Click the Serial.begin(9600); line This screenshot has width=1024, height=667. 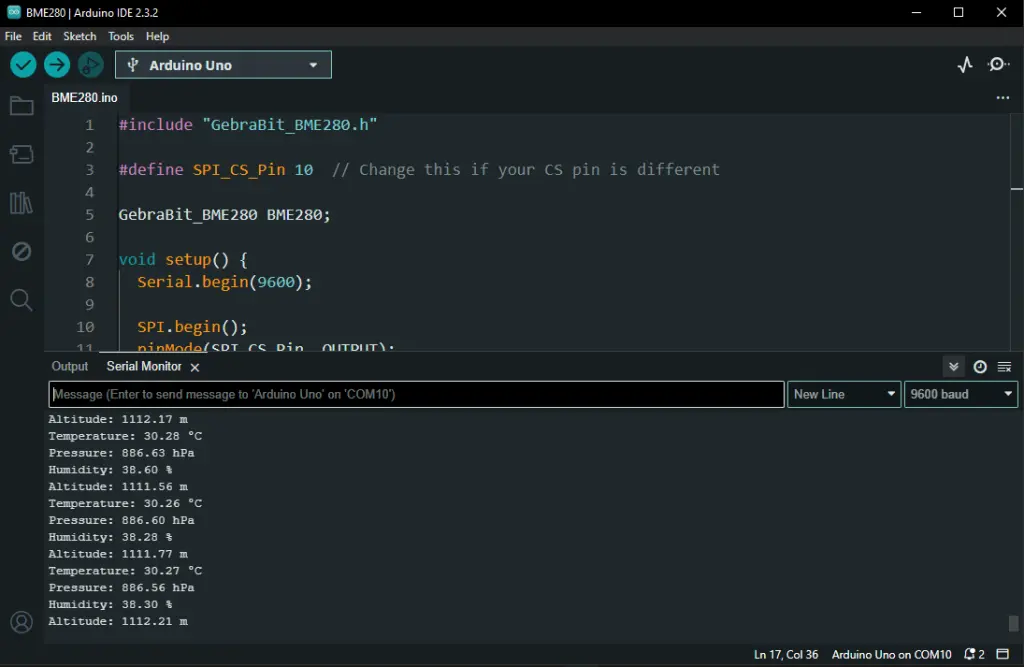point(225,282)
